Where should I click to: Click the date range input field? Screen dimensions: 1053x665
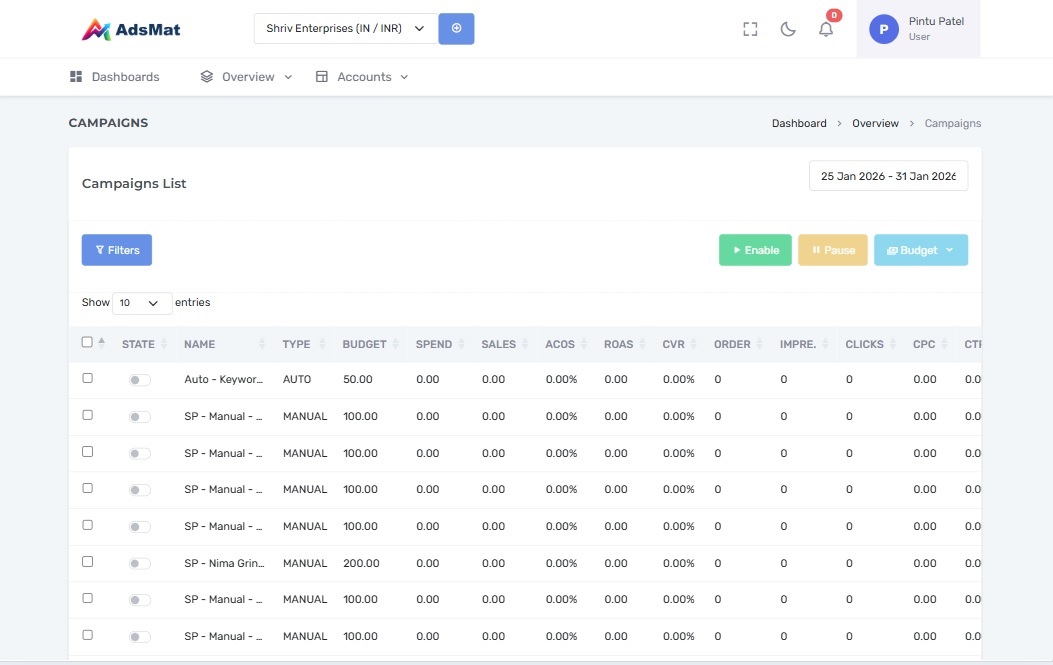tap(887, 176)
